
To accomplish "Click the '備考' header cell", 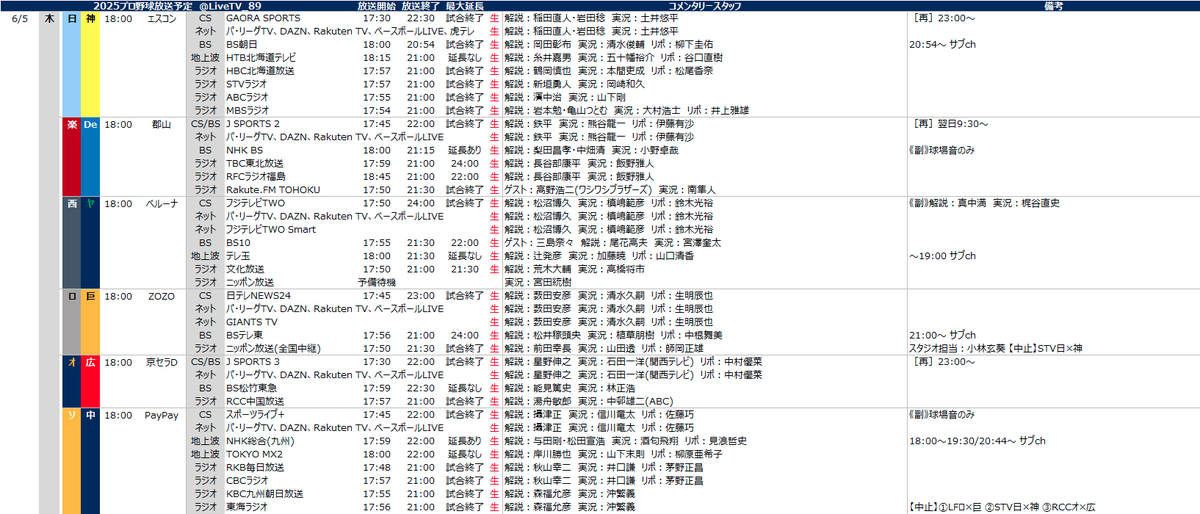I will point(1054,6).
